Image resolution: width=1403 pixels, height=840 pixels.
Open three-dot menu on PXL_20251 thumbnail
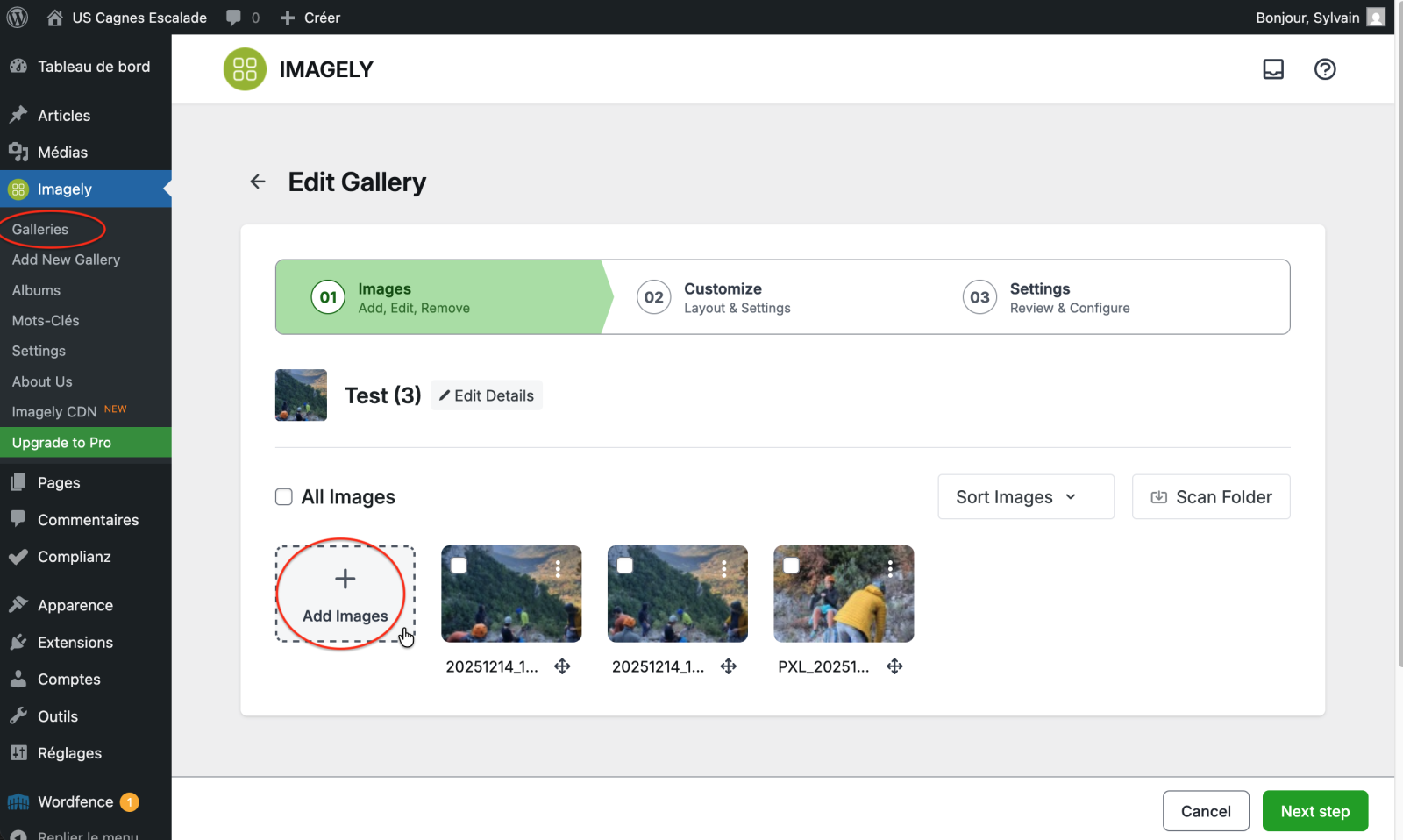pos(890,568)
